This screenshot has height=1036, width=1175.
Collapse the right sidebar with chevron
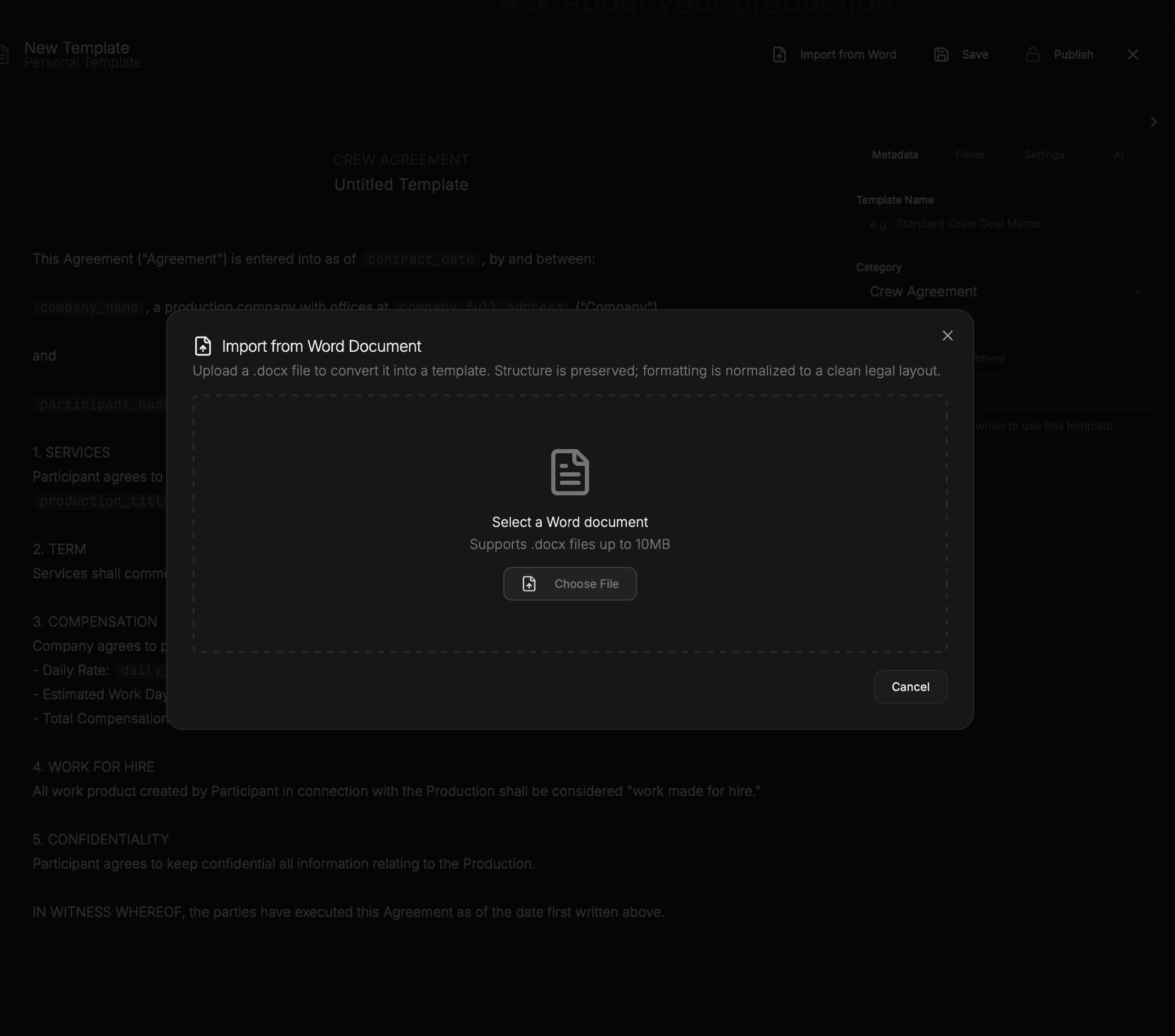click(x=1153, y=122)
